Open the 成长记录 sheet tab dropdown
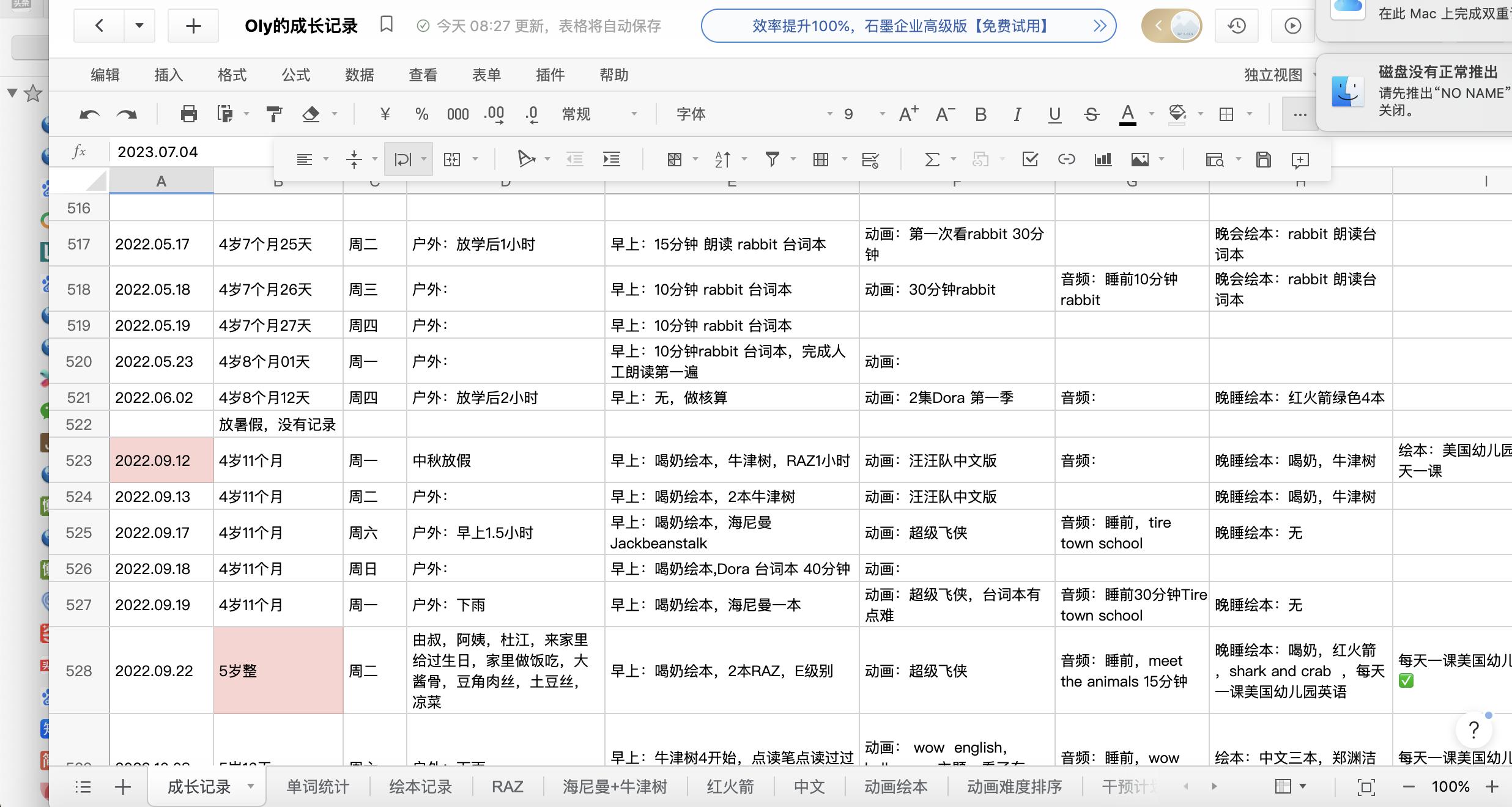The image size is (1512, 807). (250, 787)
